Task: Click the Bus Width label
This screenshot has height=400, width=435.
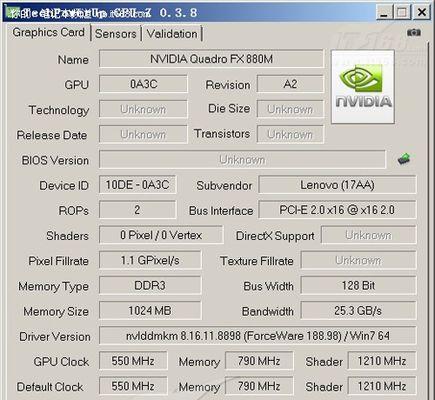Action: pos(268,286)
